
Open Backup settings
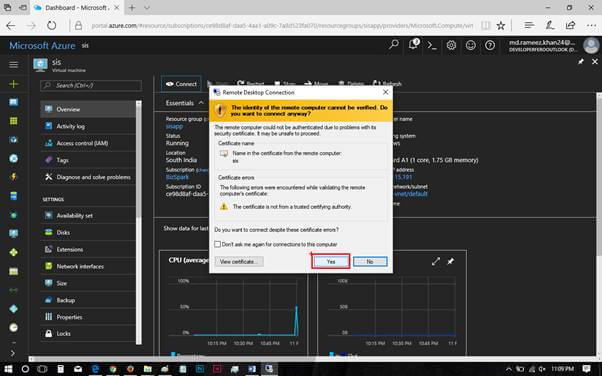pos(88,300)
